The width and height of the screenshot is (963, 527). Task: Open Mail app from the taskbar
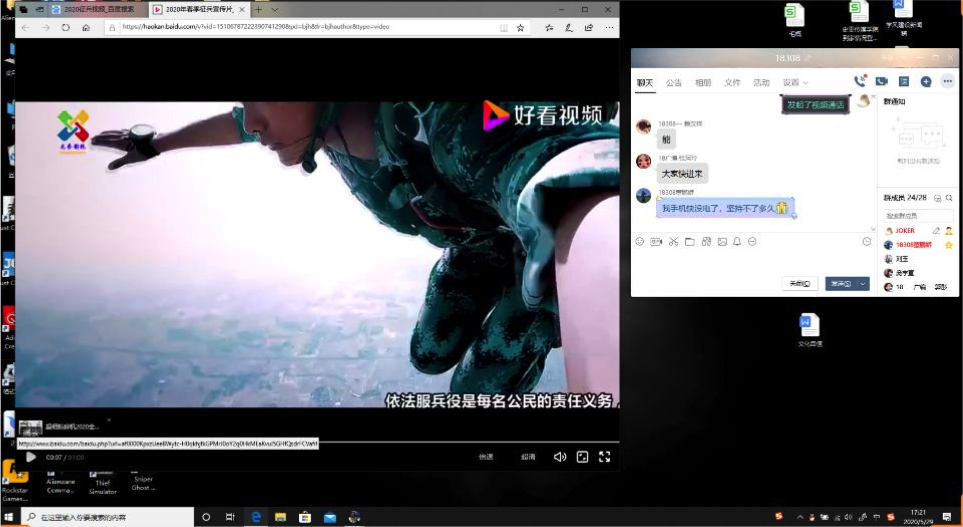pyautogui.click(x=330, y=517)
